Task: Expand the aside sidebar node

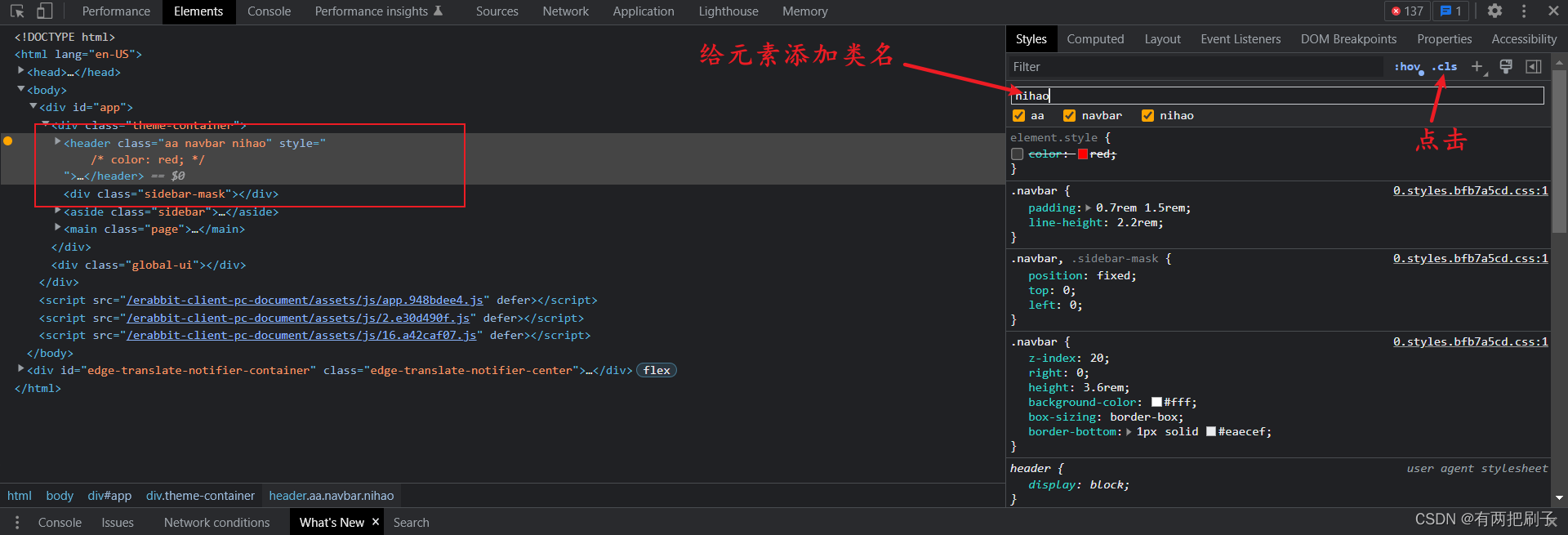Action: point(58,212)
